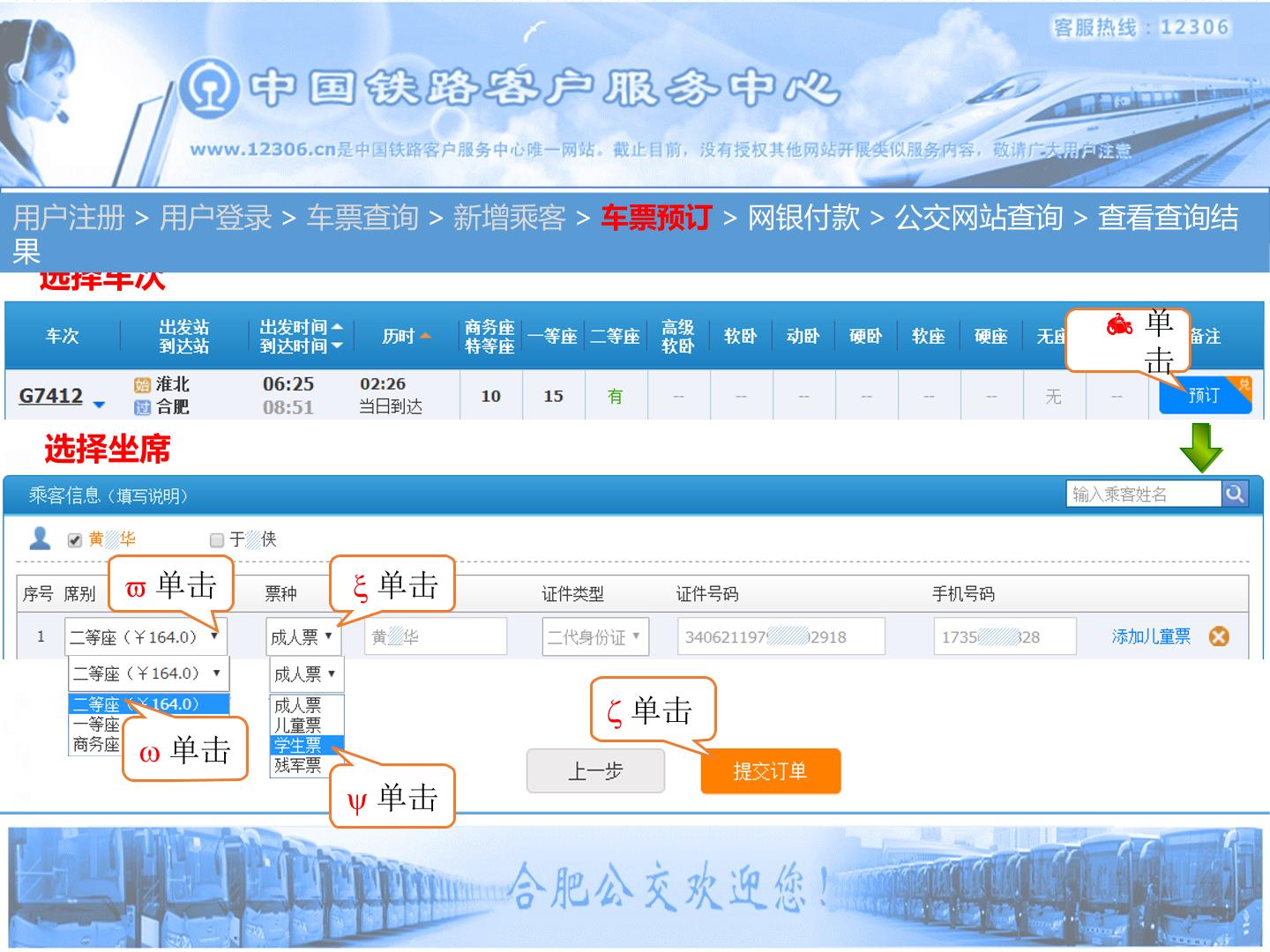Click the 始 origin station icon beside 淮北
1270x952 pixels.
[142, 384]
